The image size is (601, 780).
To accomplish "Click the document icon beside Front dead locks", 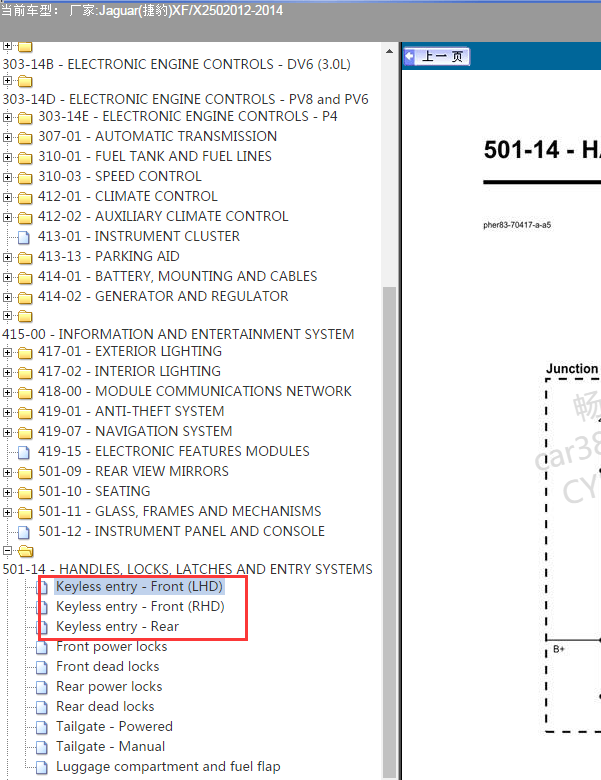I will 42,667.
